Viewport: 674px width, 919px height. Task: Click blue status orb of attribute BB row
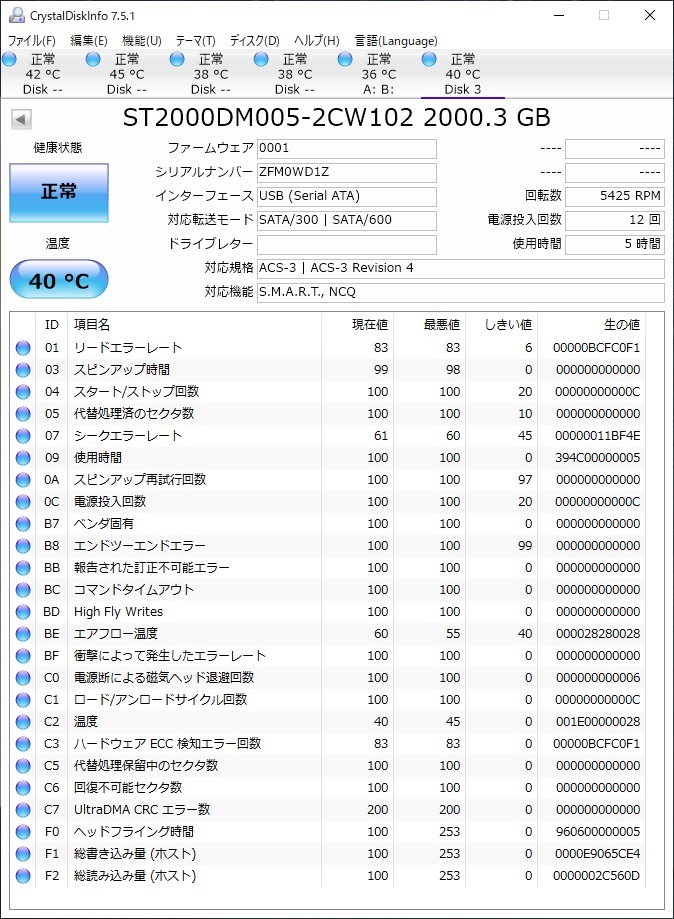click(23, 568)
